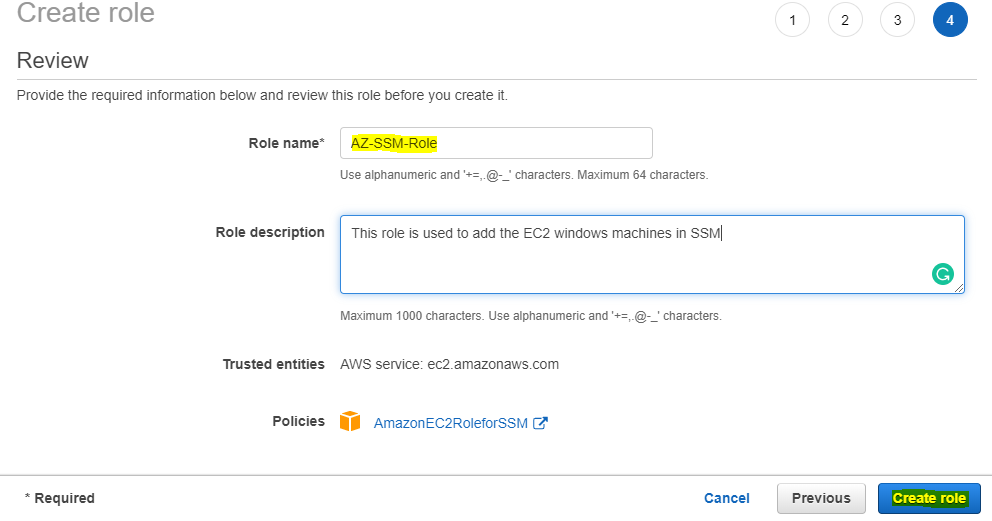Select the ec2.amazonaws.com trusted entity text
Image resolution: width=992 pixels, height=521 pixels.
[x=493, y=364]
